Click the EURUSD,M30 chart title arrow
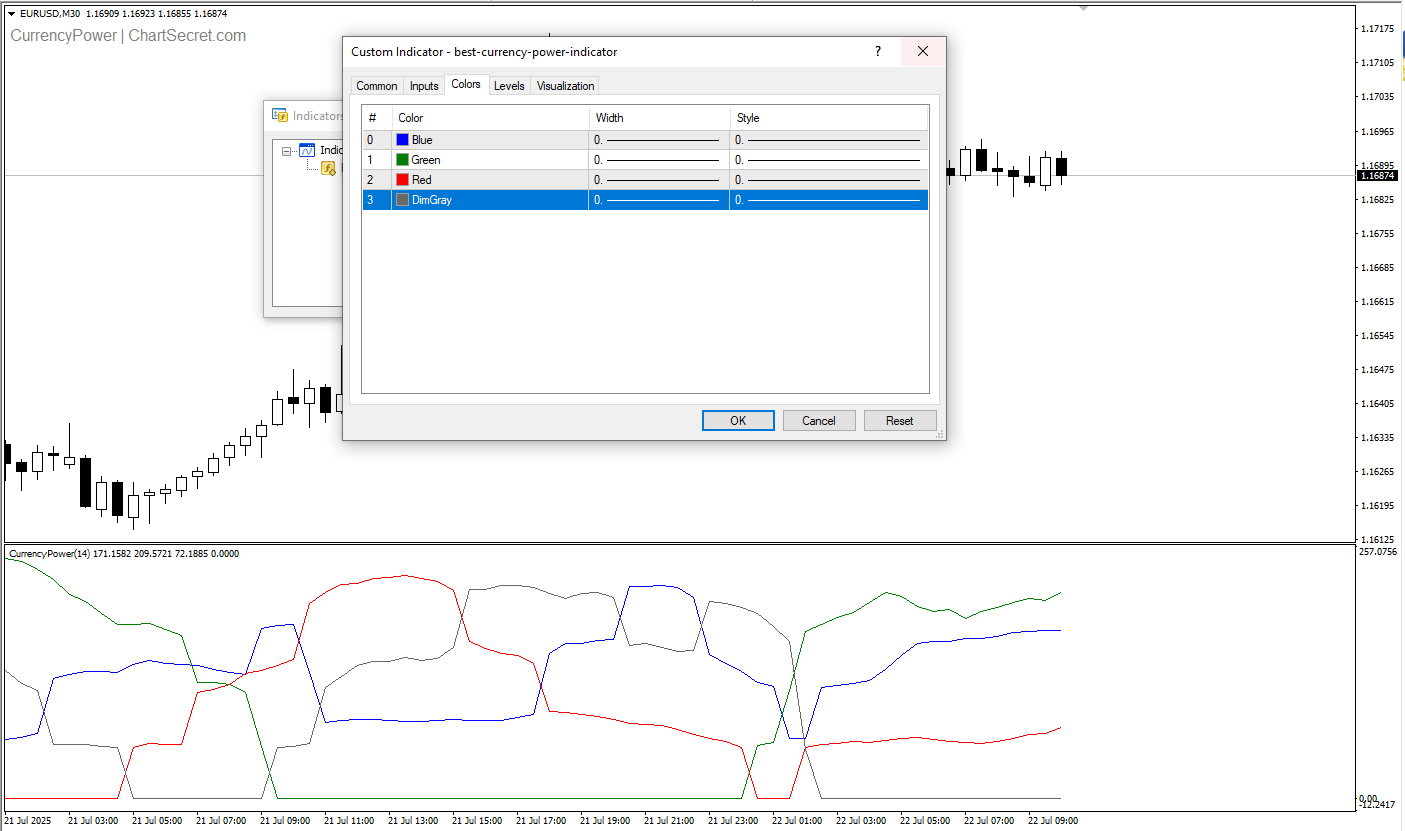The height and width of the screenshot is (831, 1405). tap(11, 14)
